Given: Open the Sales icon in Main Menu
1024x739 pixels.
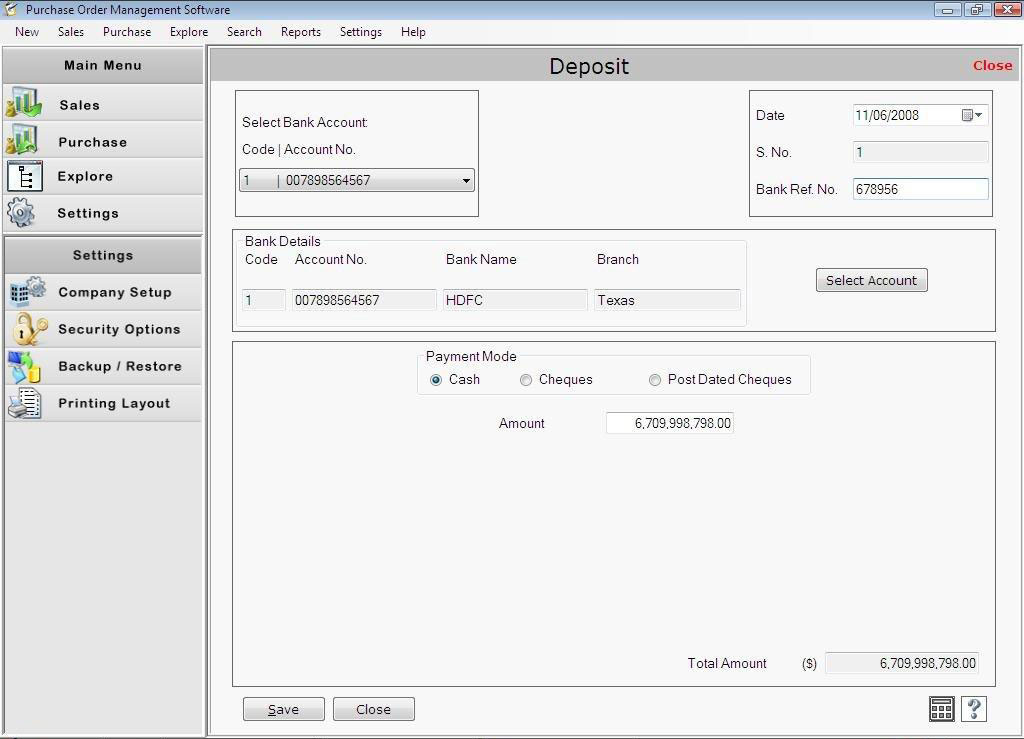Looking at the screenshot, I should pos(25,103).
